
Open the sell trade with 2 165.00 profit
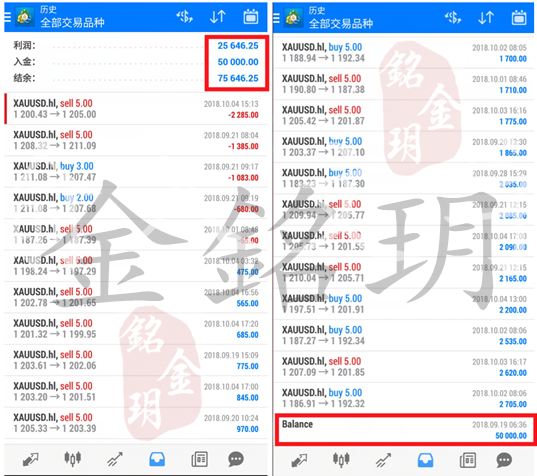[404, 273]
